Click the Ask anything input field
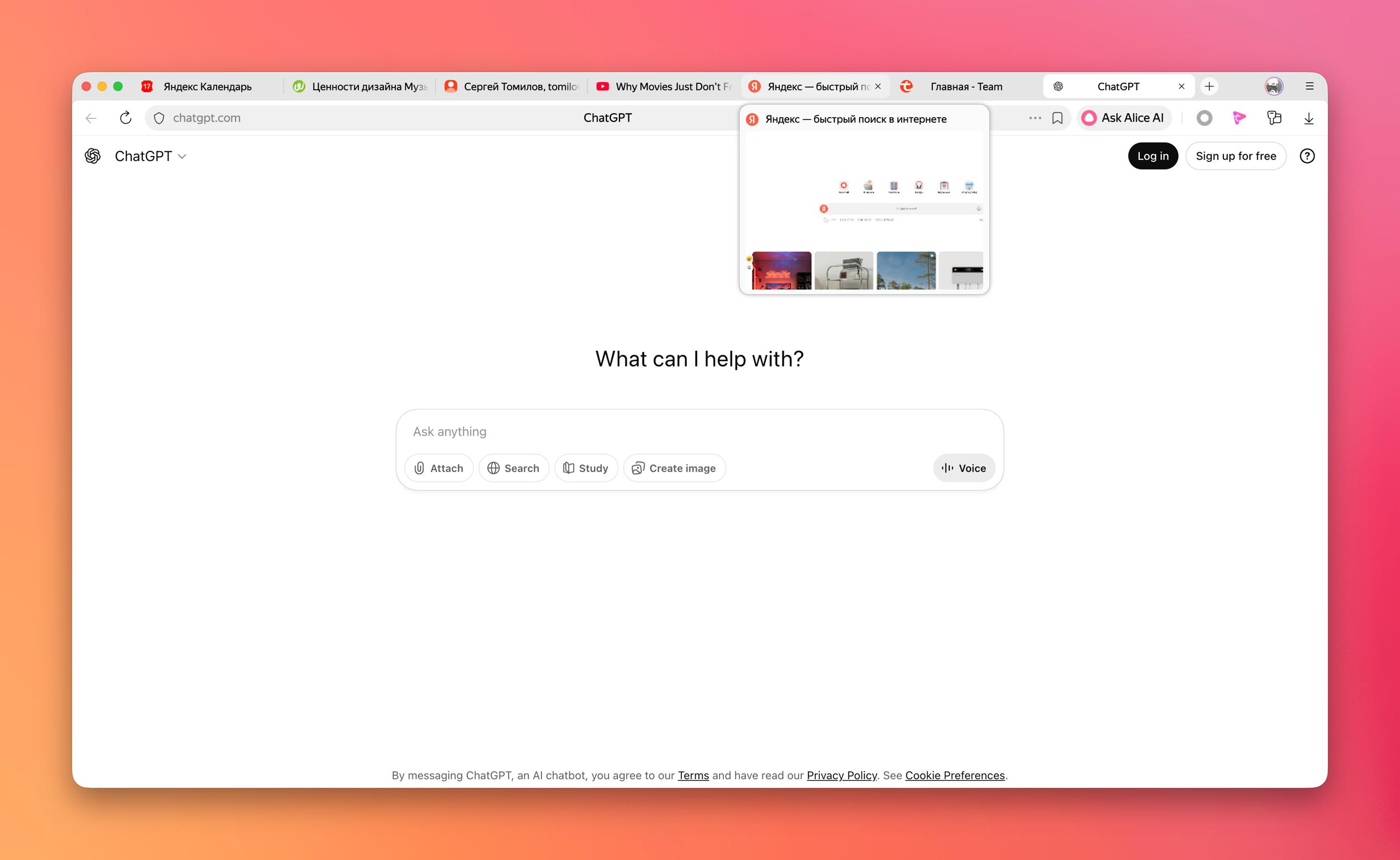This screenshot has width=1400, height=860. (699, 432)
